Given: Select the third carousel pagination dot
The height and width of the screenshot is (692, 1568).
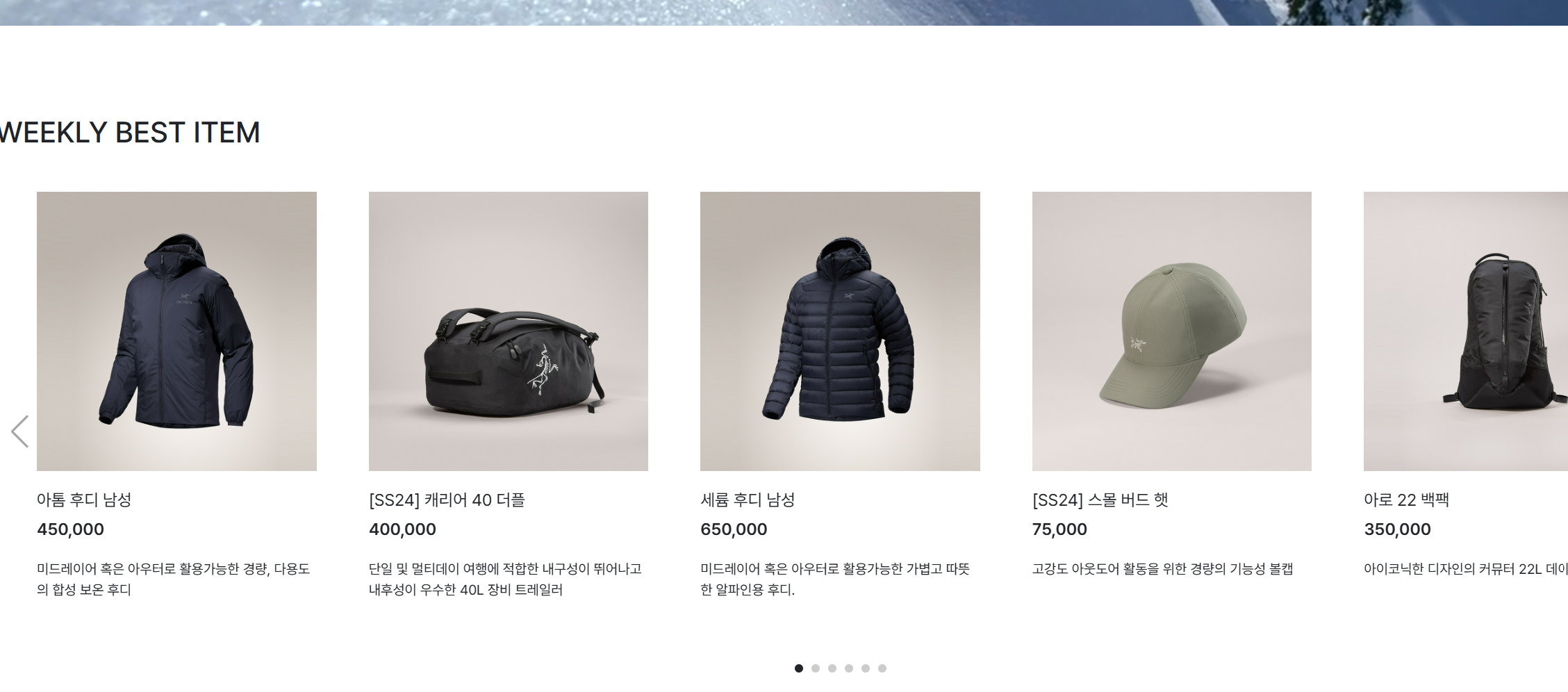Looking at the screenshot, I should coord(832,668).
